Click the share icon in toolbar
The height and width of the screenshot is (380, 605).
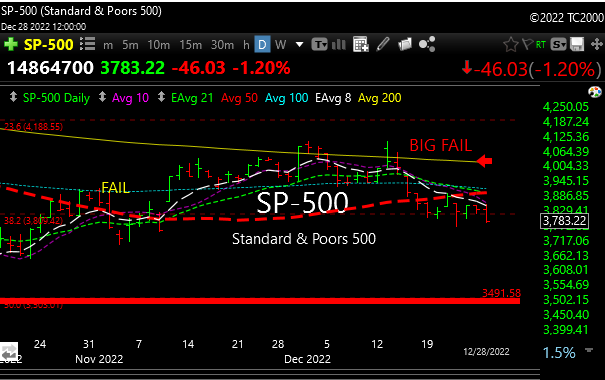(427, 44)
